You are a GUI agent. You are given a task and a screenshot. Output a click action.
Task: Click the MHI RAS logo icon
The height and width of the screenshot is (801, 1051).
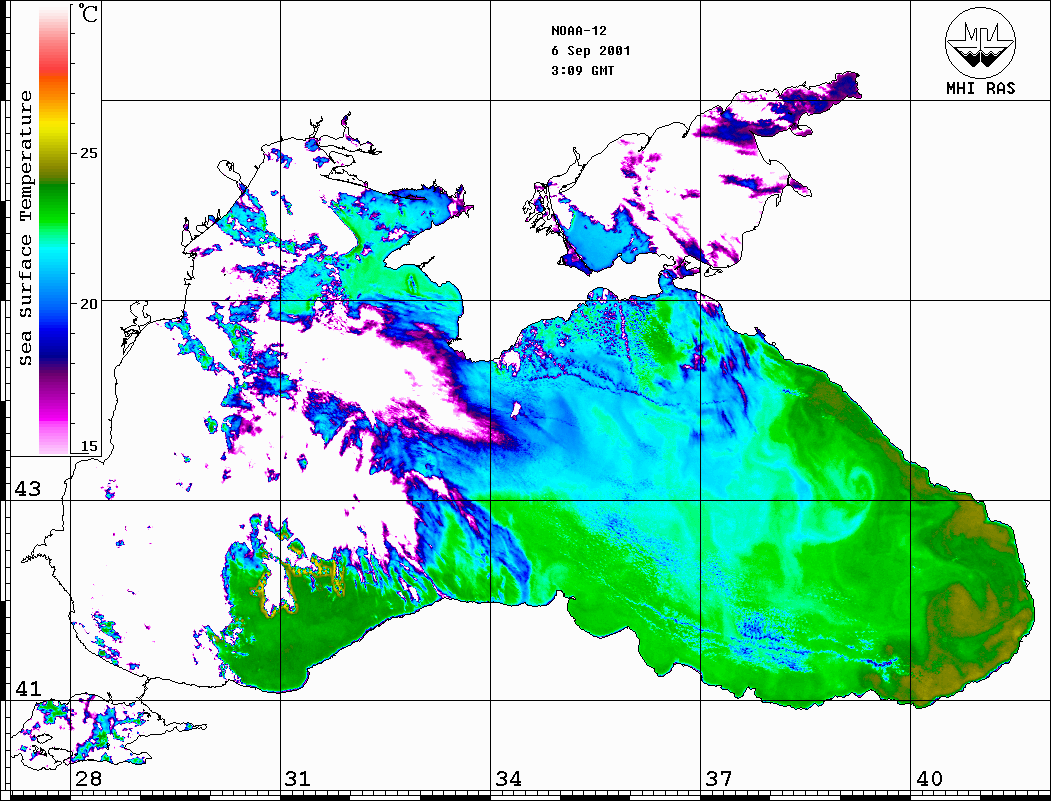pos(980,42)
